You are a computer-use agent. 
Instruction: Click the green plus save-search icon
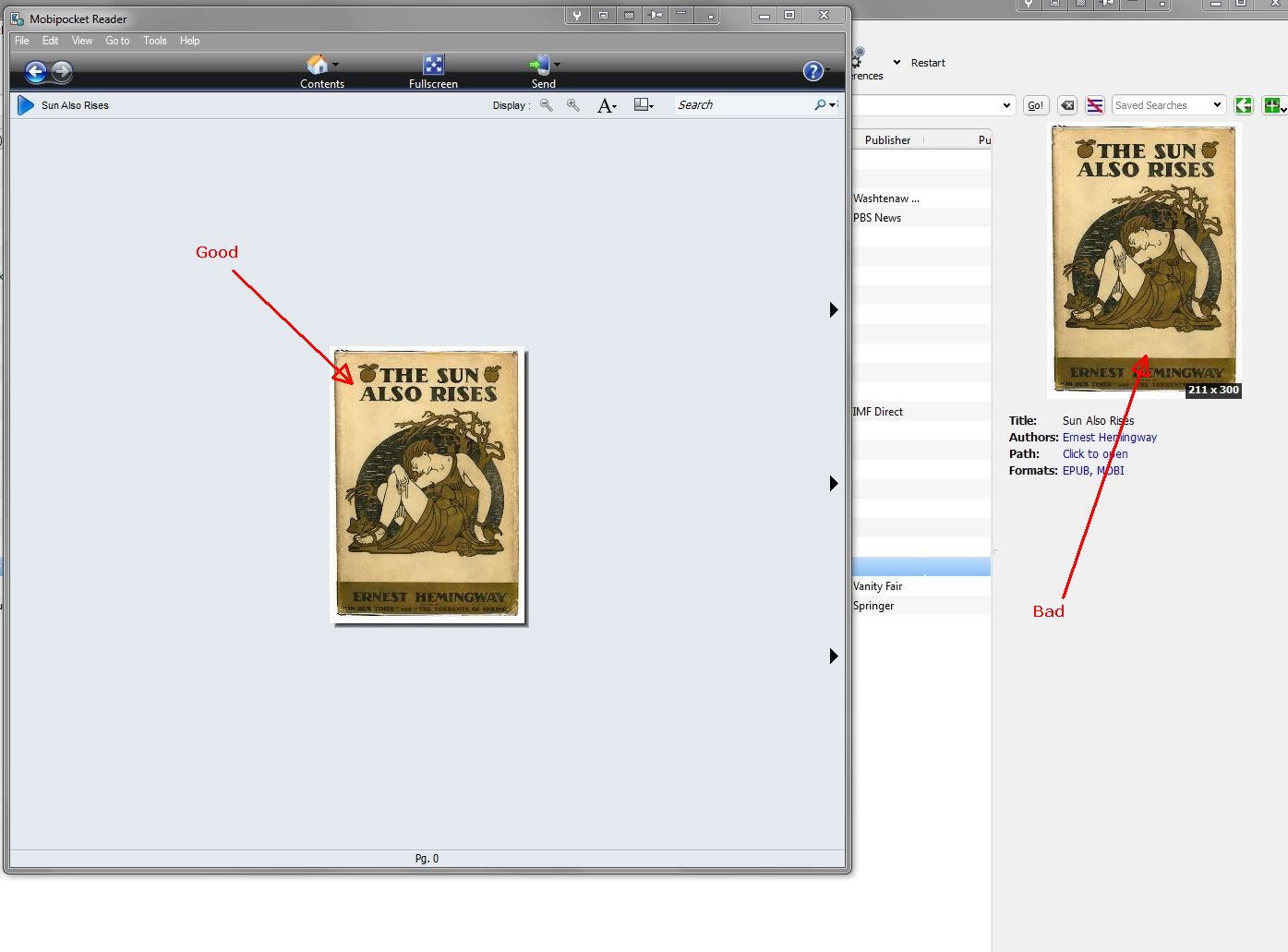pos(1274,105)
